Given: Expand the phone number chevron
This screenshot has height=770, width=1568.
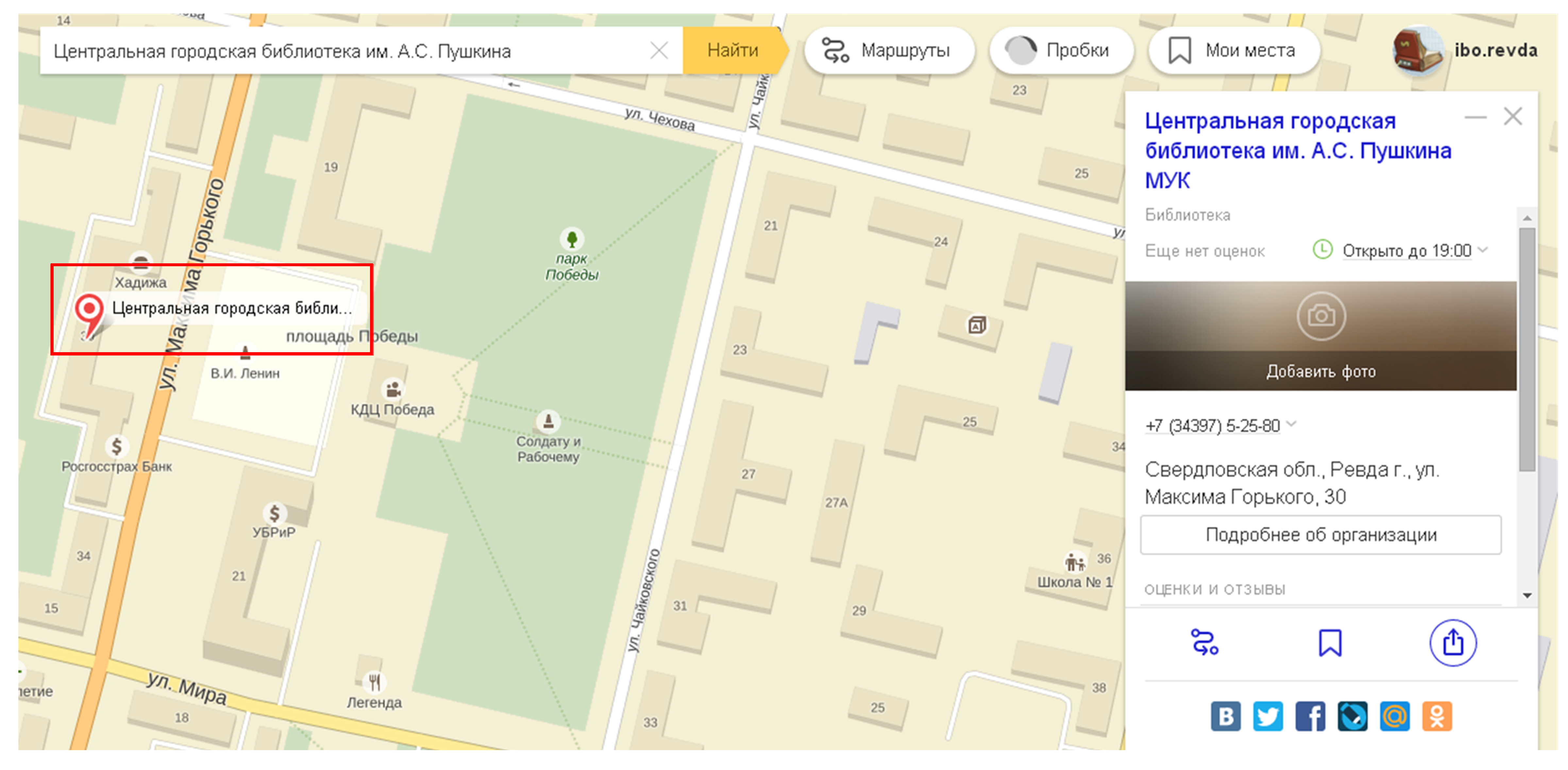Looking at the screenshot, I should point(1292,424).
